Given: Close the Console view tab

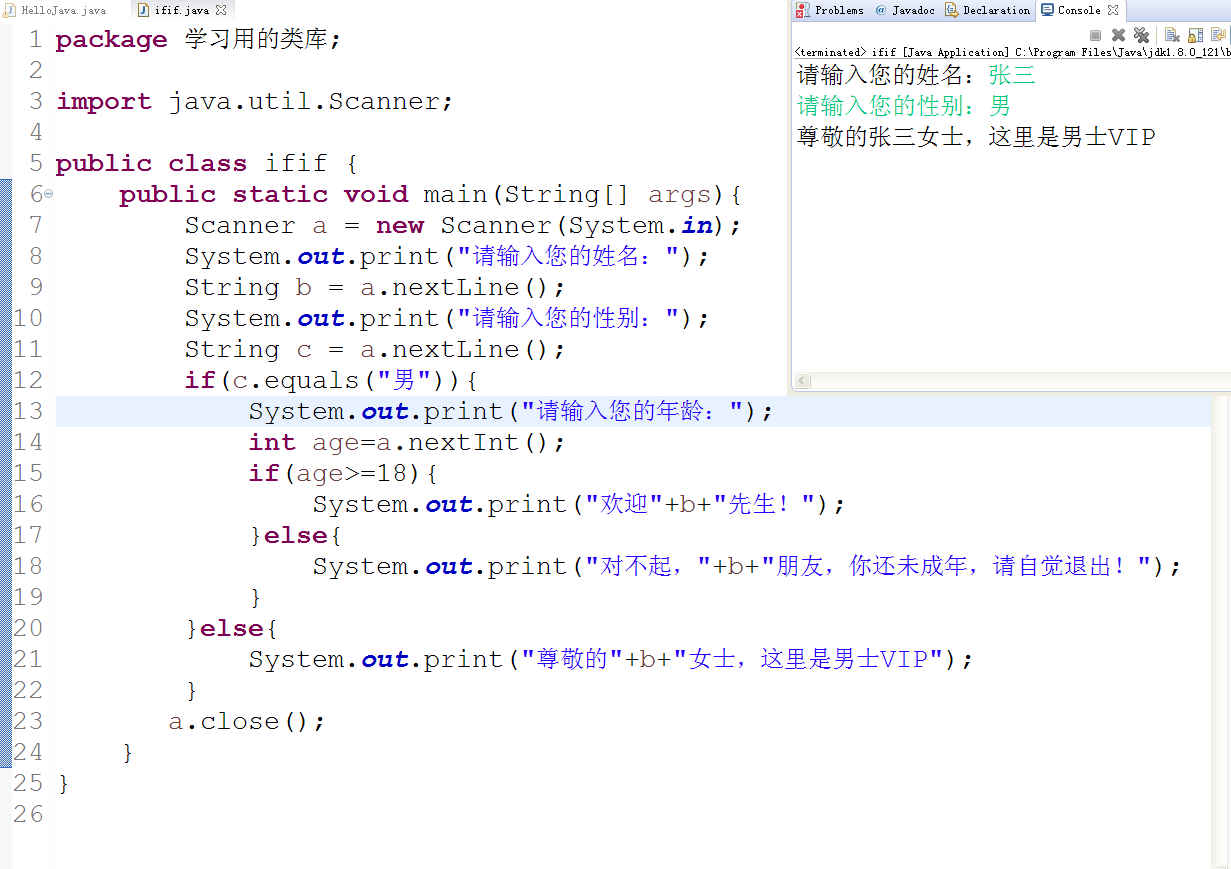Looking at the screenshot, I should click(x=1113, y=10).
